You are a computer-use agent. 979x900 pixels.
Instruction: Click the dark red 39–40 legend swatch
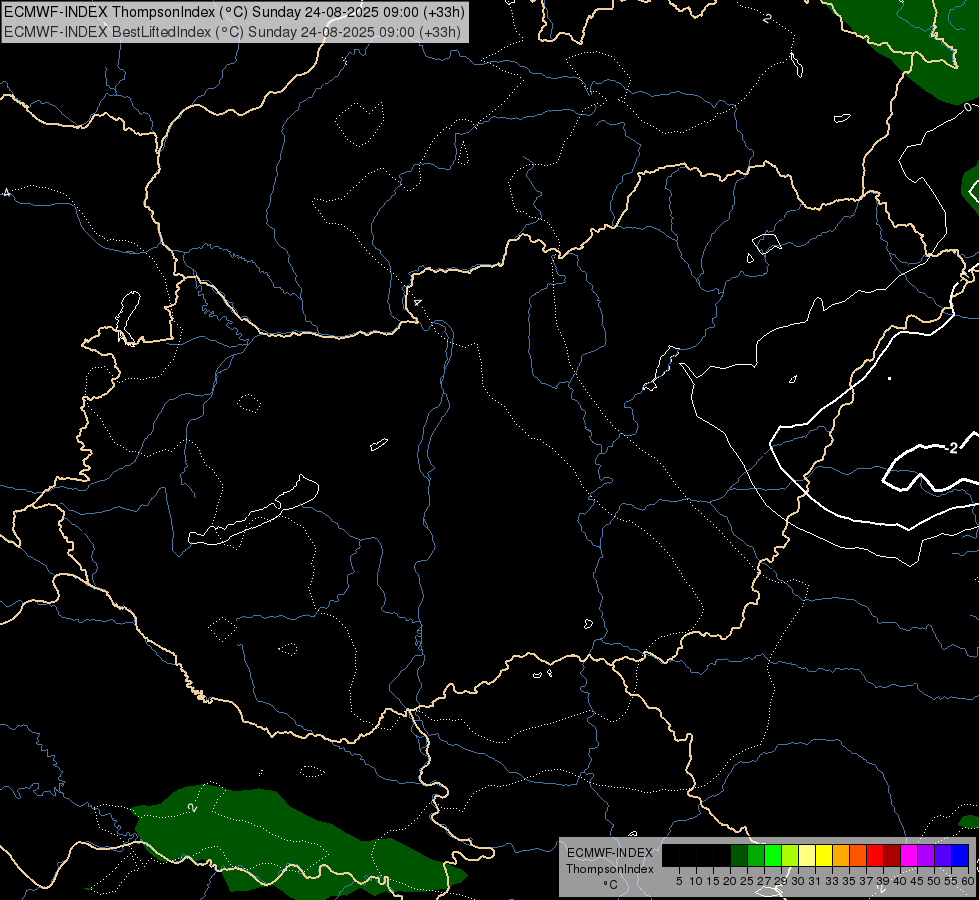coord(892,855)
